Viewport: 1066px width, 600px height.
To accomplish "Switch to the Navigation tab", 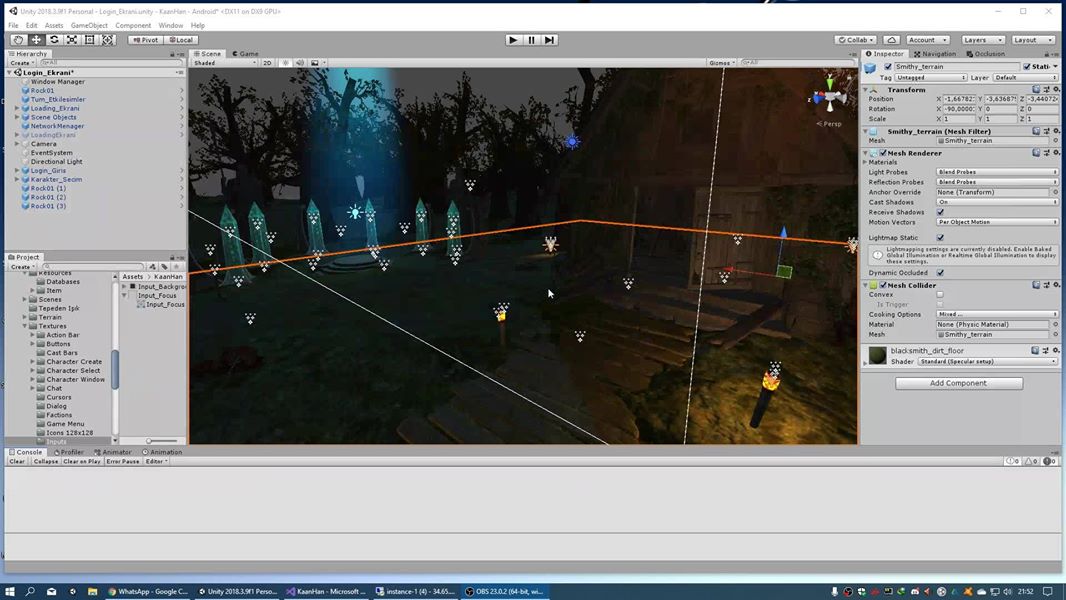I will tap(935, 54).
